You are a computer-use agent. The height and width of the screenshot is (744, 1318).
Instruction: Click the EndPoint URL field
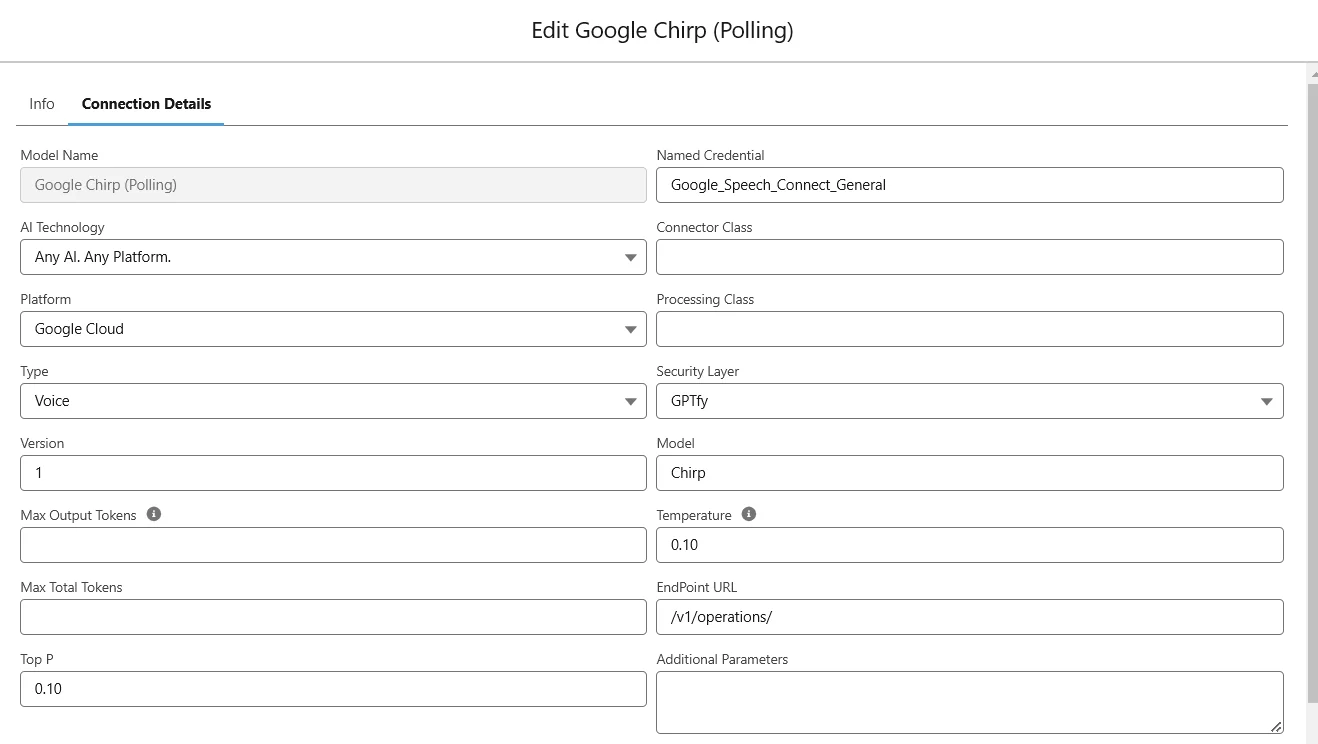tap(969, 617)
